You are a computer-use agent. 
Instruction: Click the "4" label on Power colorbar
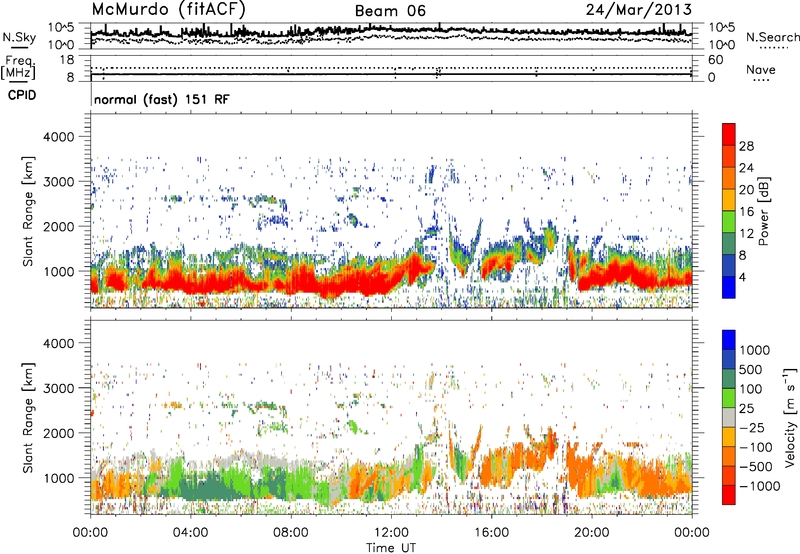[x=742, y=277]
